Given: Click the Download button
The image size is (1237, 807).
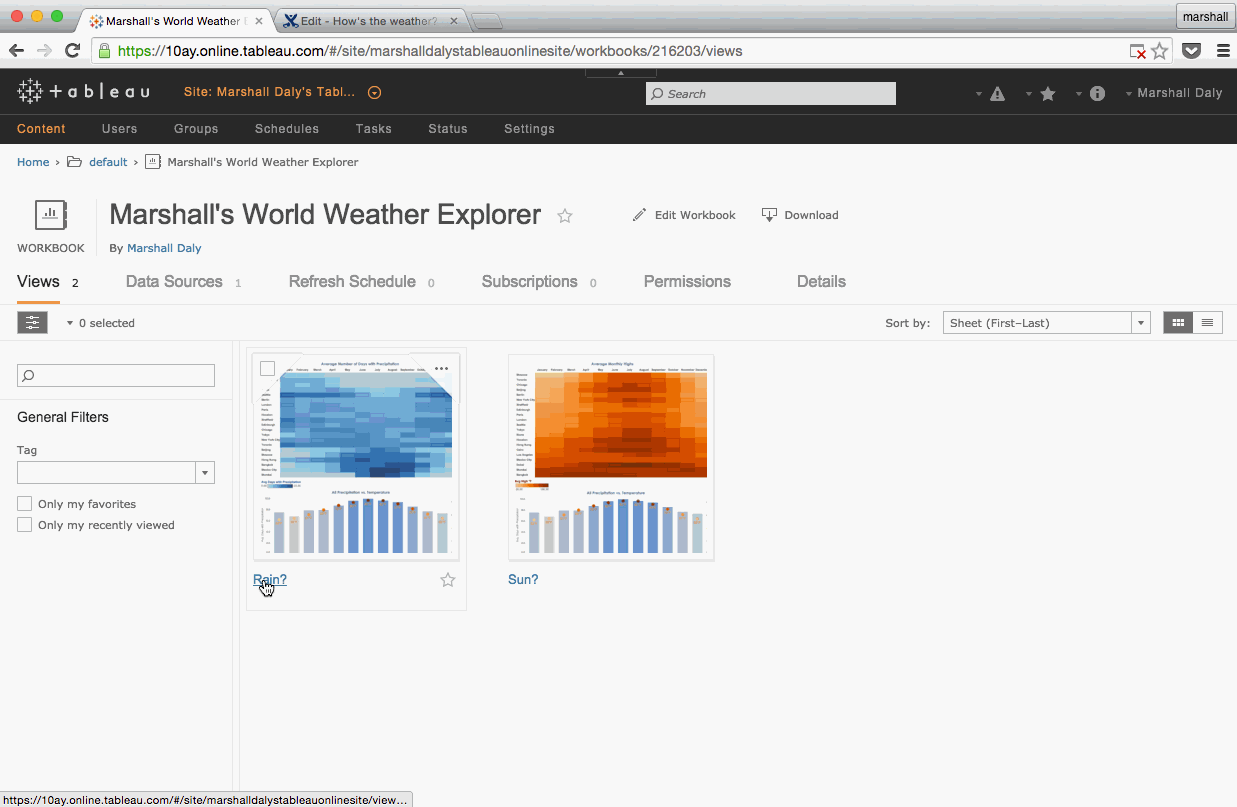Looking at the screenshot, I should coord(800,215).
